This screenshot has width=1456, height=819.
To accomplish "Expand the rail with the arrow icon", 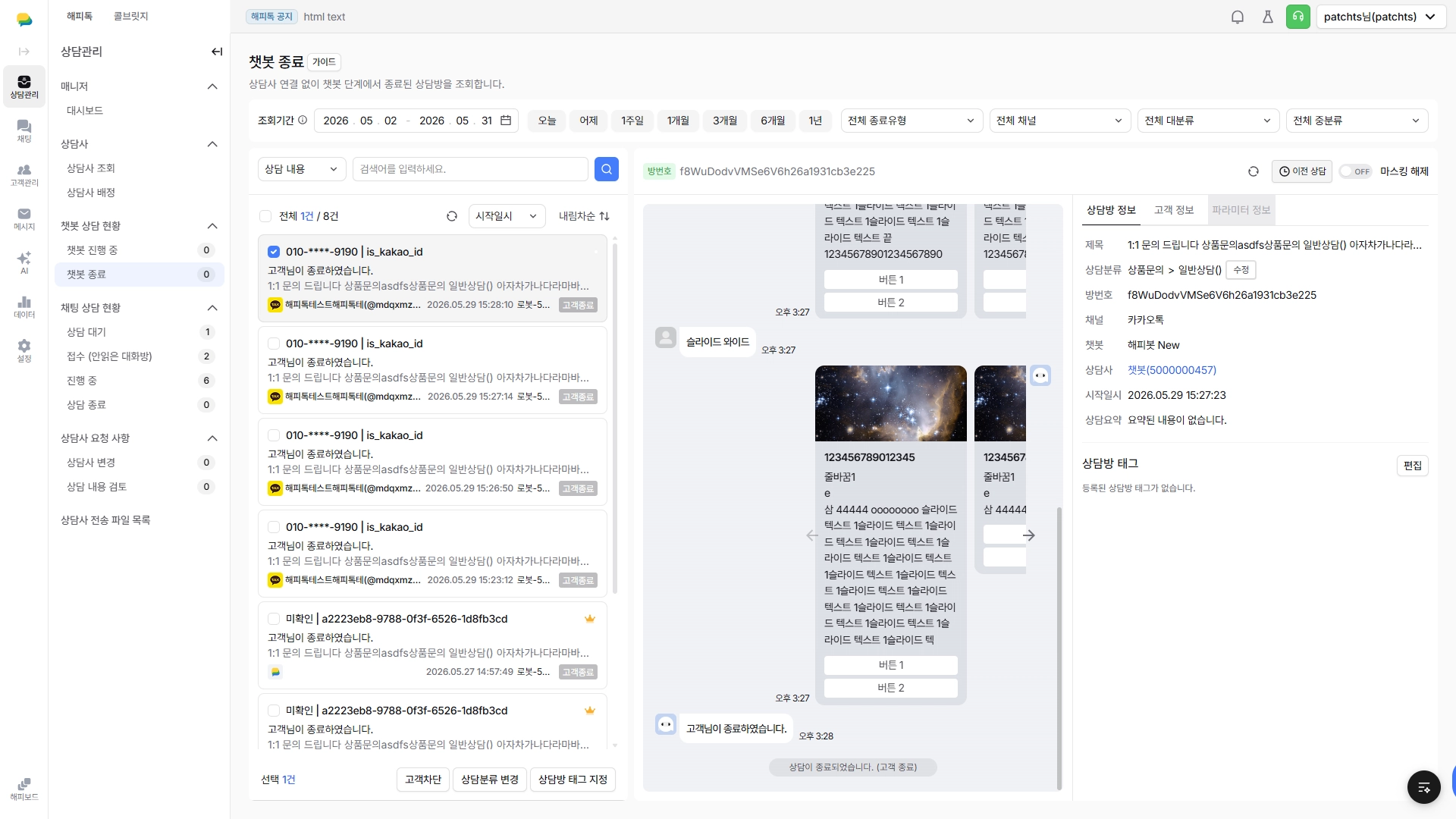I will 24,52.
